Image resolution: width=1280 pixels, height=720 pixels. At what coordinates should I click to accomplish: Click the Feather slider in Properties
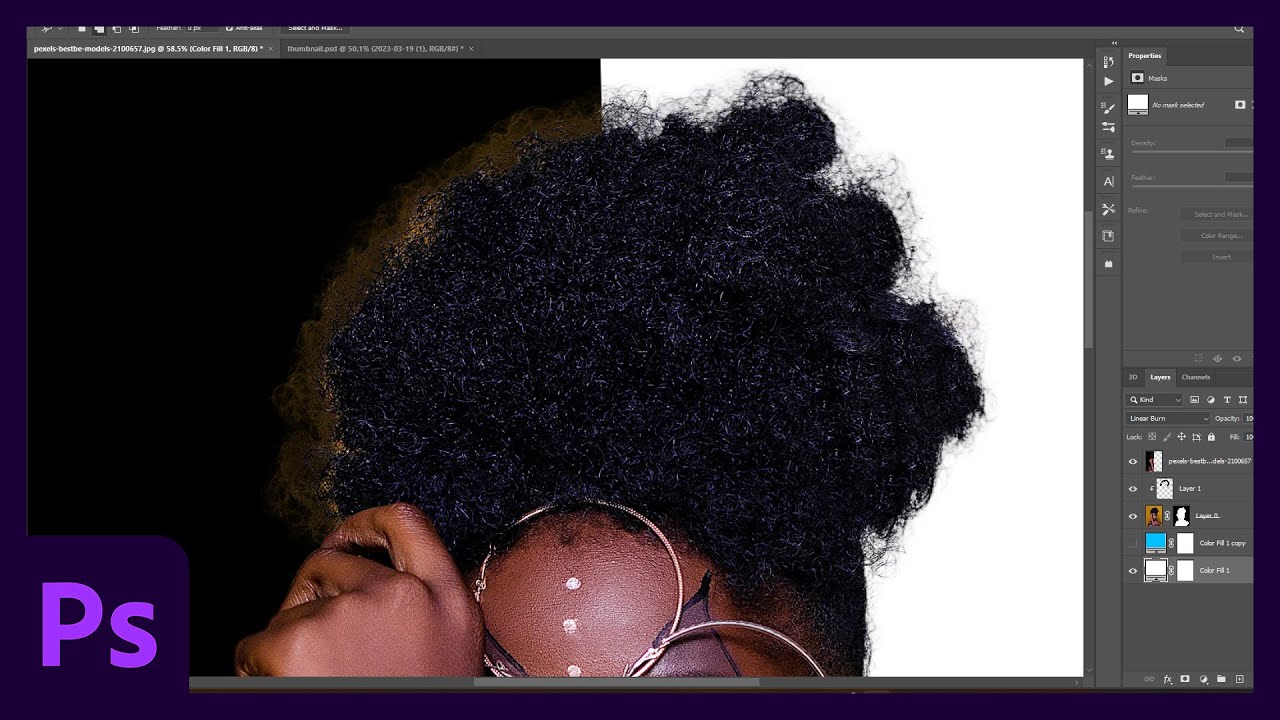pos(1190,187)
